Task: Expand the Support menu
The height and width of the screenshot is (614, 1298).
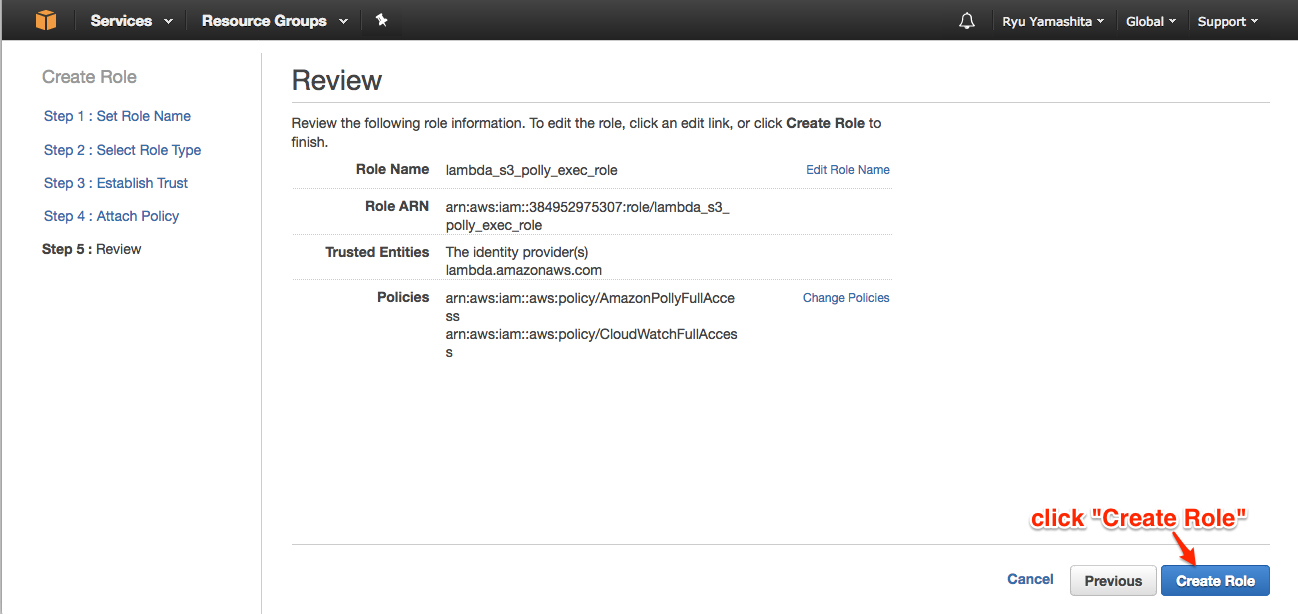Action: point(1227,21)
